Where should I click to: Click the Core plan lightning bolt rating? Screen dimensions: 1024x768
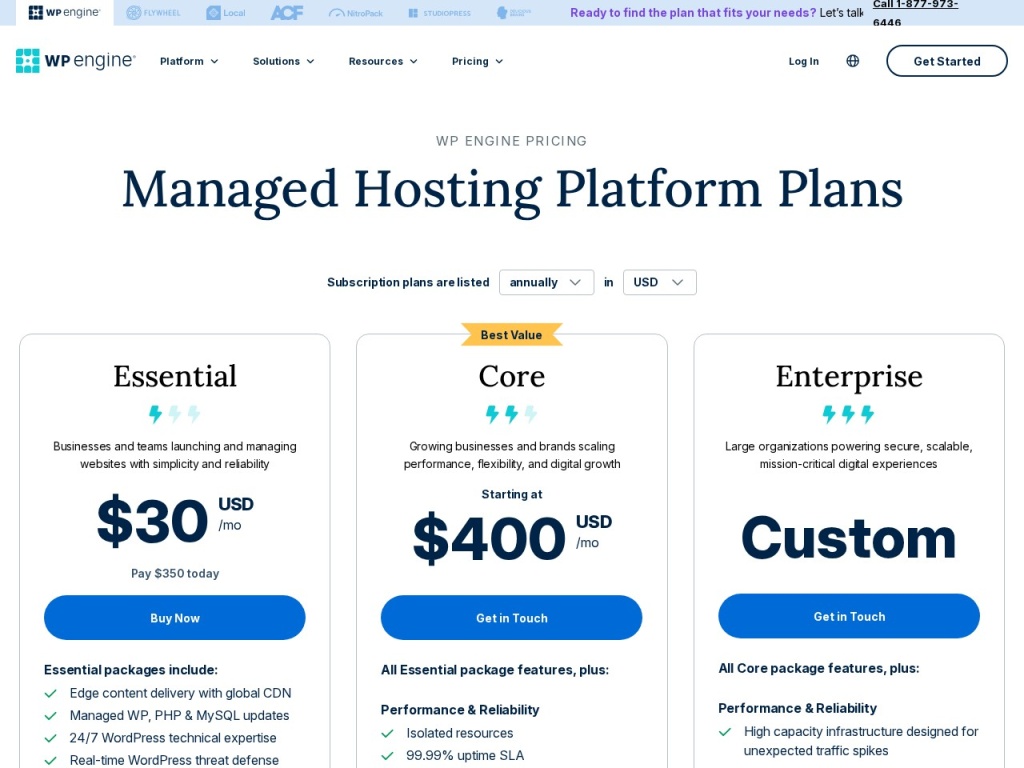[x=511, y=414]
